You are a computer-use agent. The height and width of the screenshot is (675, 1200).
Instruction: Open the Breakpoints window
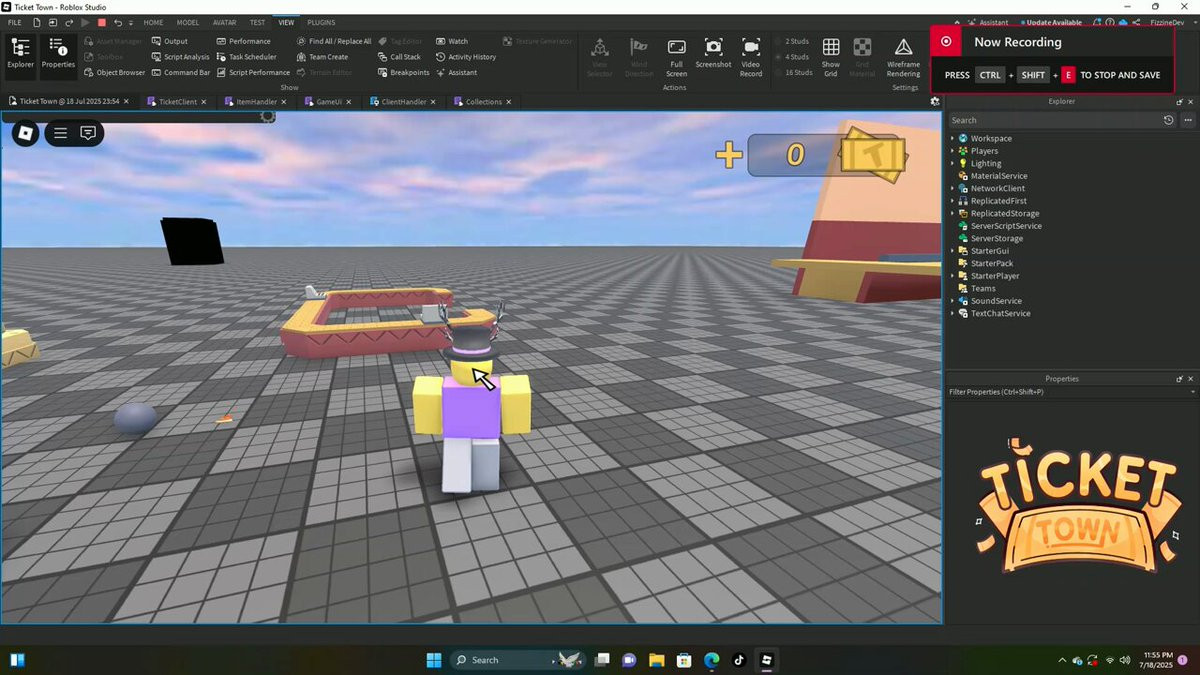[x=403, y=73]
